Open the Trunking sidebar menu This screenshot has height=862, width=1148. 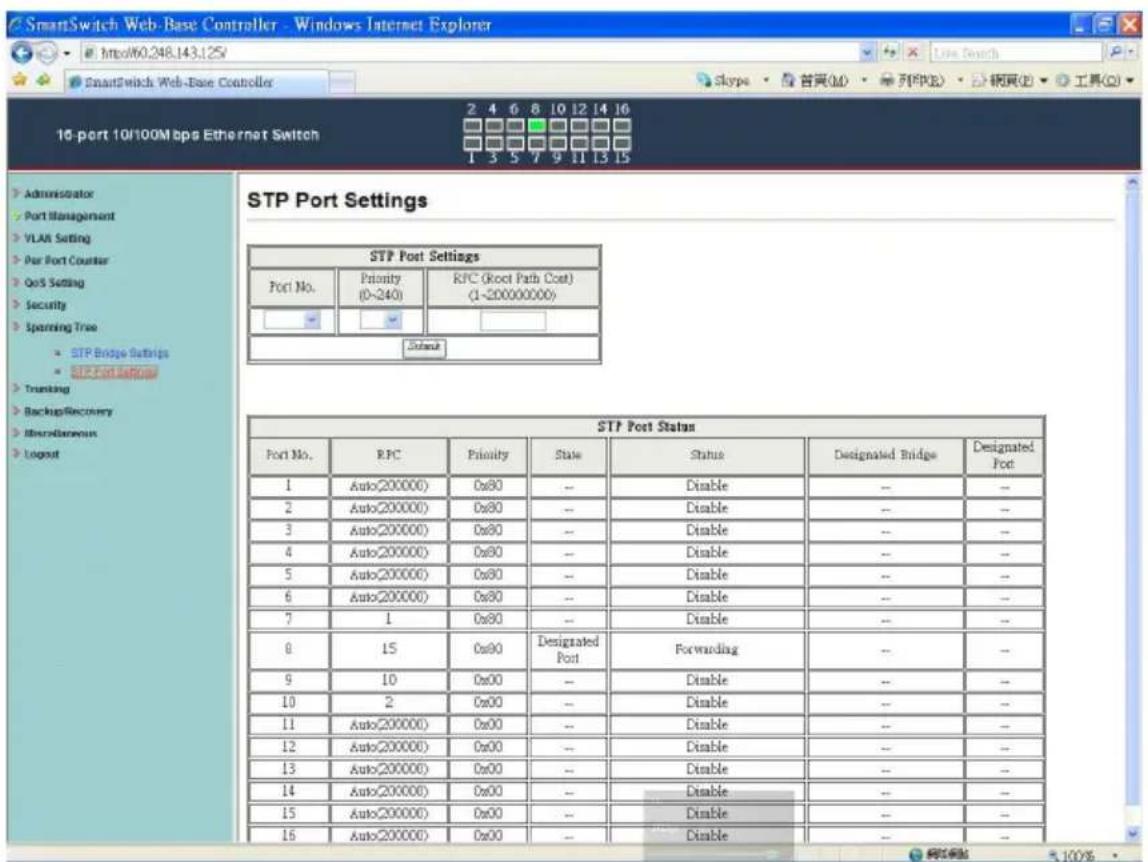(46, 389)
